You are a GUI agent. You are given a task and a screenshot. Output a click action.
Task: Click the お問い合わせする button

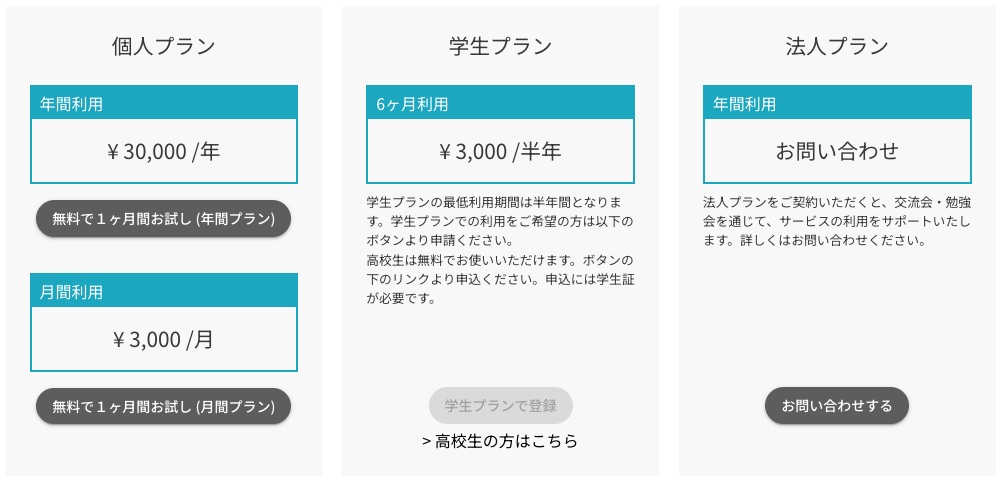[836, 406]
